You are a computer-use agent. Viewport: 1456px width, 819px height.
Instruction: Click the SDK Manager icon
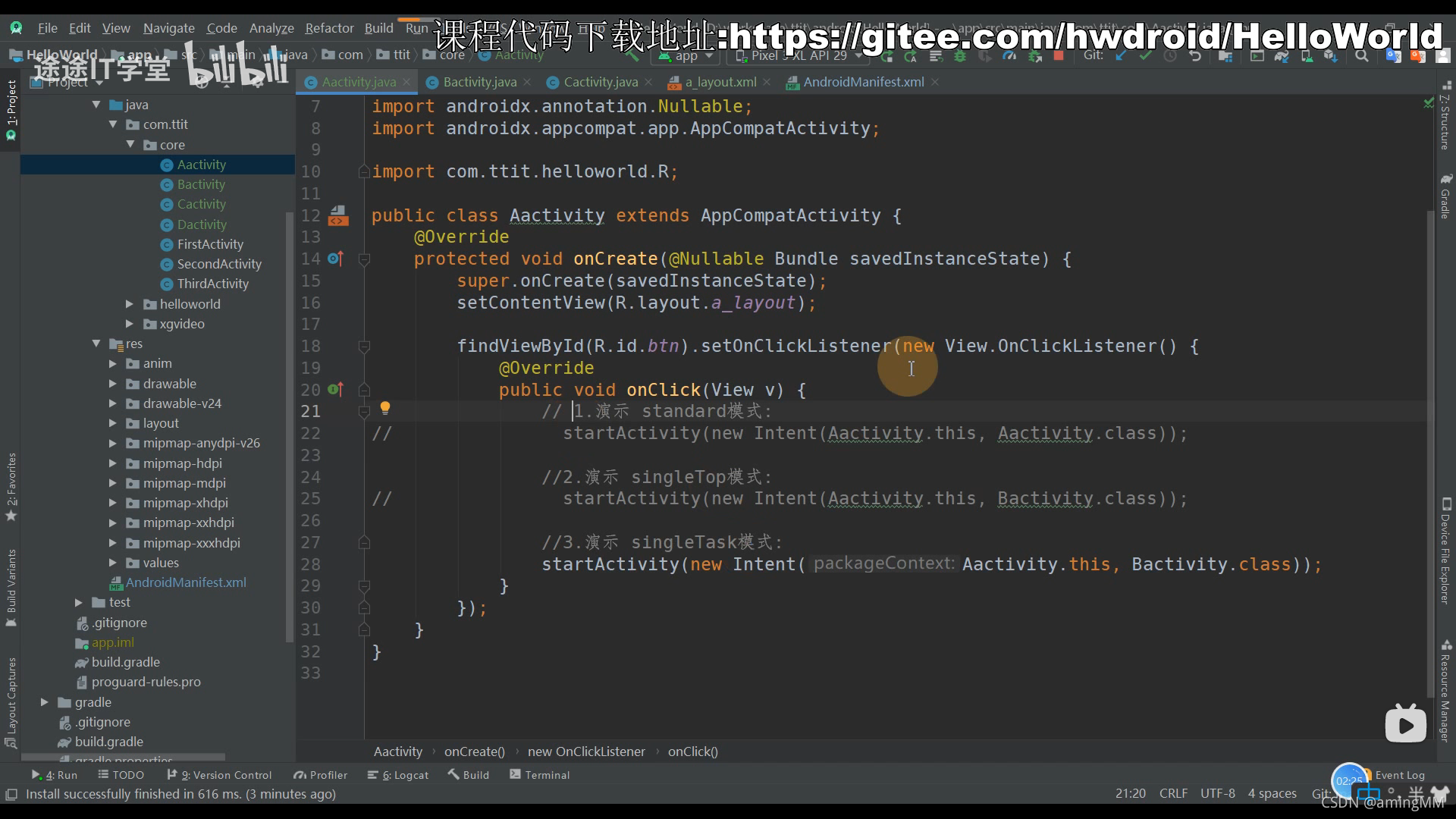1330,56
